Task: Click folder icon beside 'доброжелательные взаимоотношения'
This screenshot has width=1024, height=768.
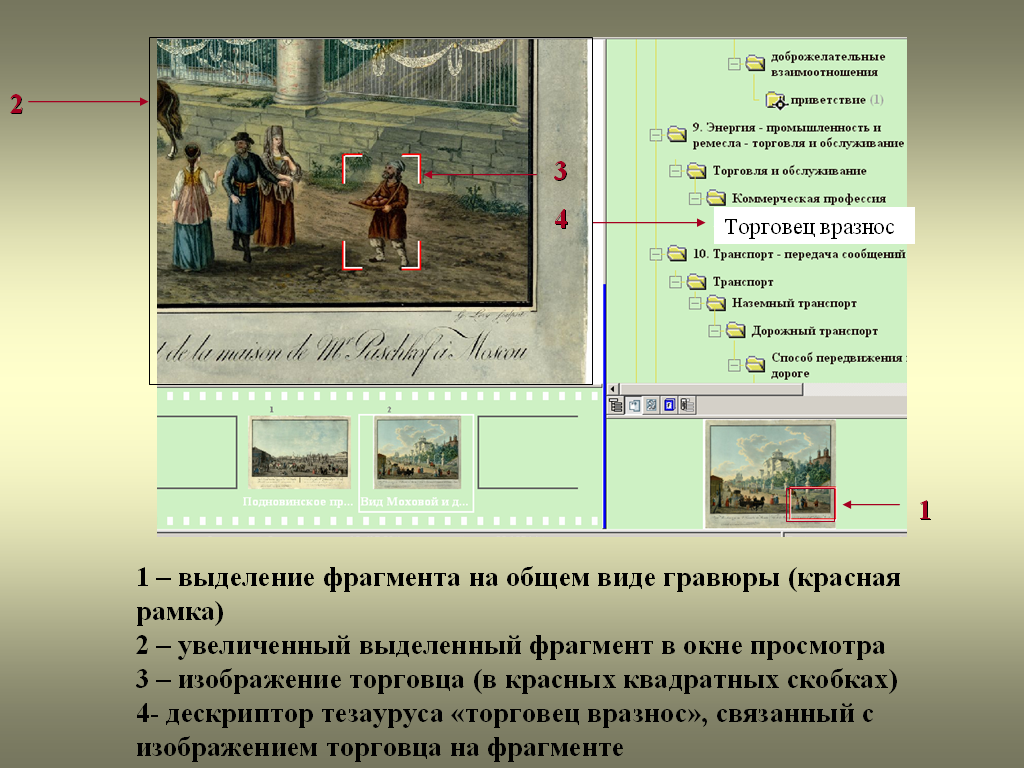Action: [756, 63]
